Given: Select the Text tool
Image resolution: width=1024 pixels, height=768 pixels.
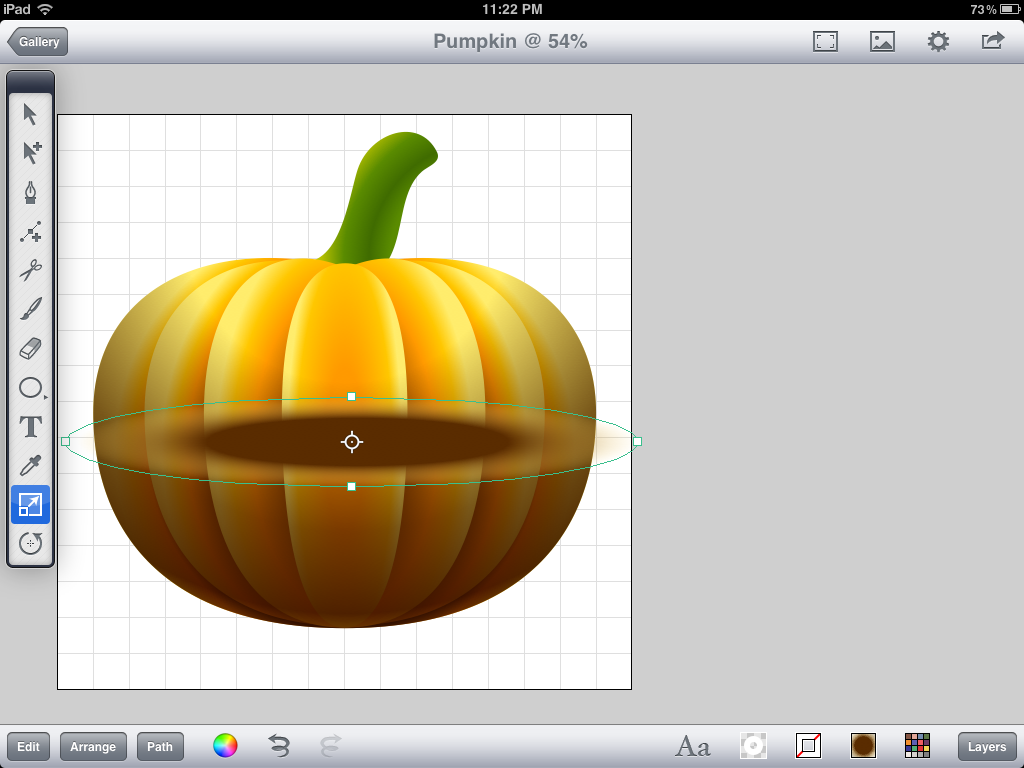Looking at the screenshot, I should click(x=30, y=426).
